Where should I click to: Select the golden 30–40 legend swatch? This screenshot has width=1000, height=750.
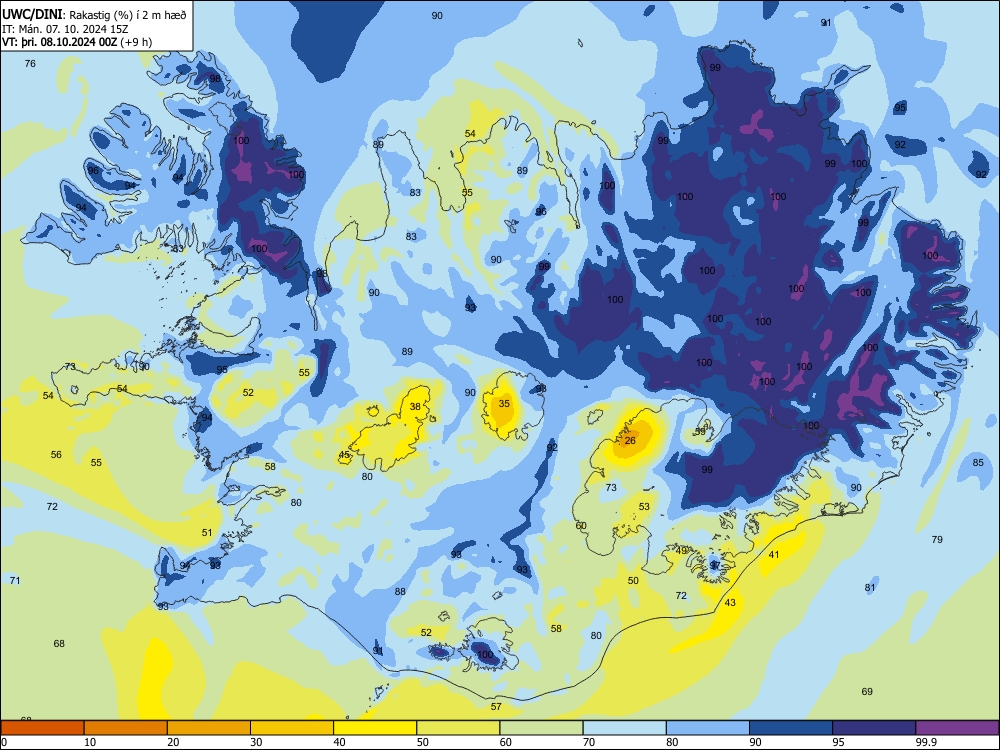pyautogui.click(x=292, y=728)
